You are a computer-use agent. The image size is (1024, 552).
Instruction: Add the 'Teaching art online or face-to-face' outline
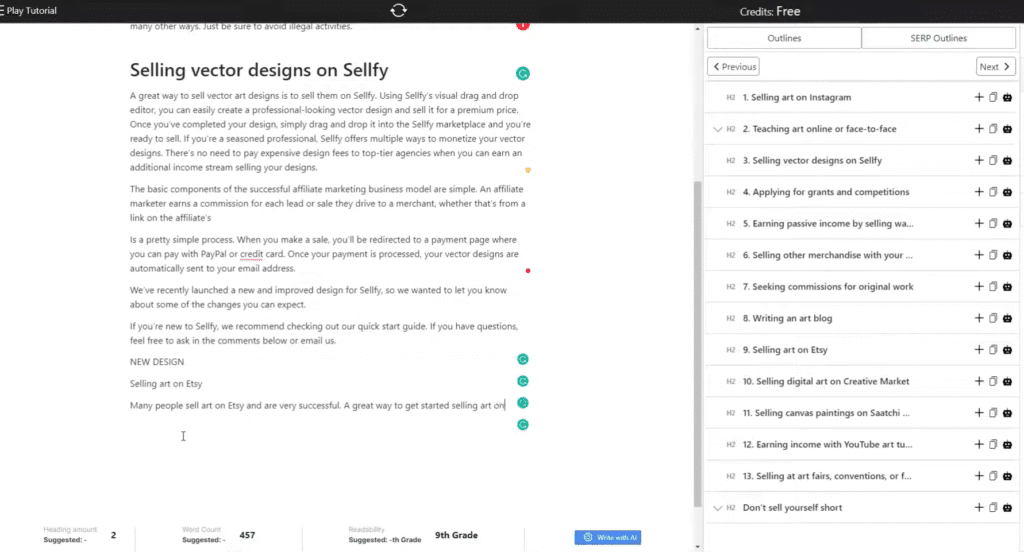pyautogui.click(x=978, y=129)
